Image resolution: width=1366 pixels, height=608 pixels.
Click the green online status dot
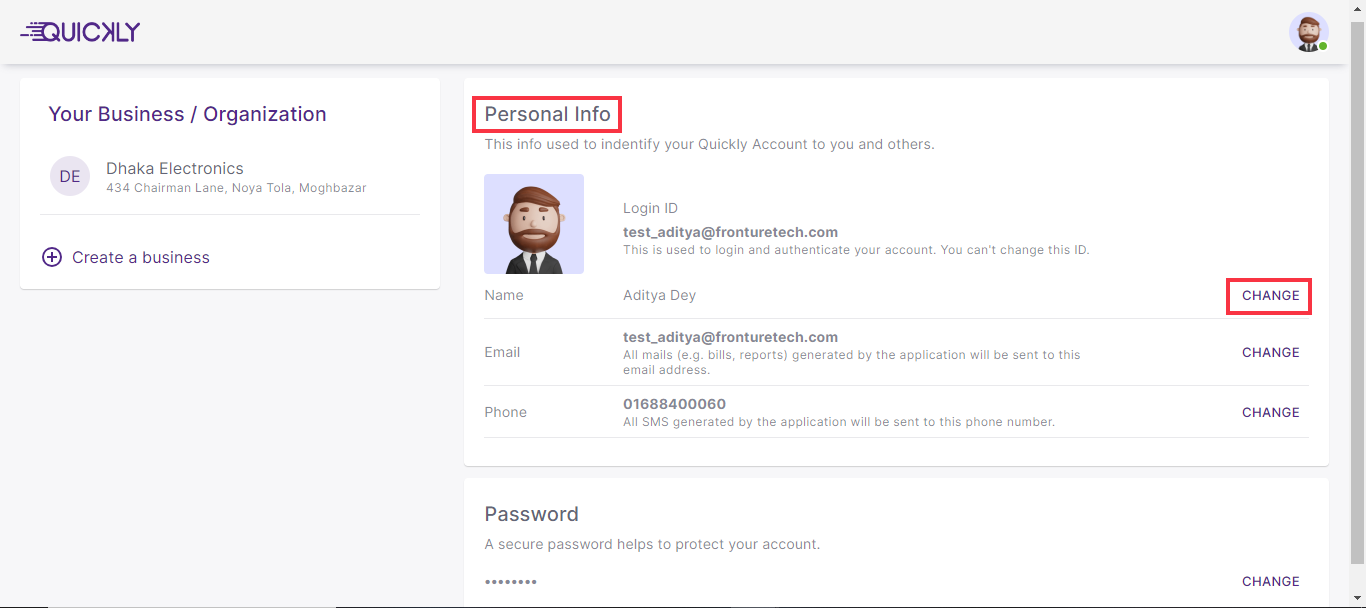click(1323, 46)
